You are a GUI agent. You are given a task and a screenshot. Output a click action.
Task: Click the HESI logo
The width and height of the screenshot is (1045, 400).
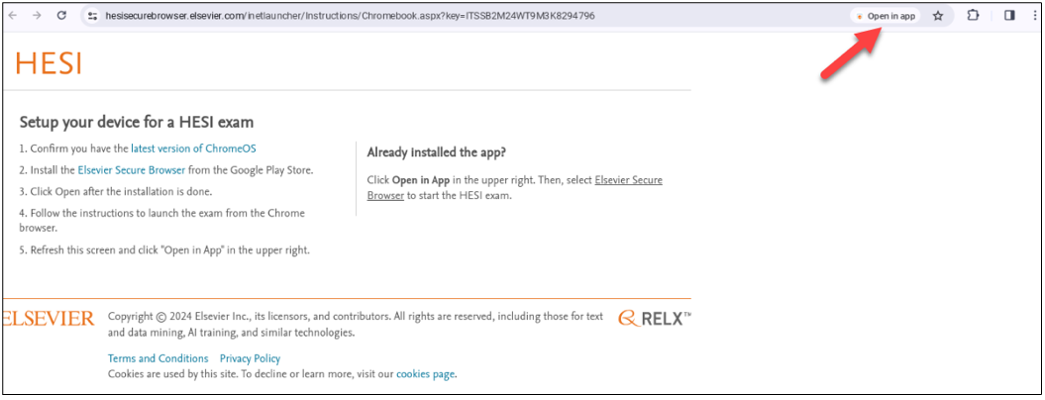[48, 64]
